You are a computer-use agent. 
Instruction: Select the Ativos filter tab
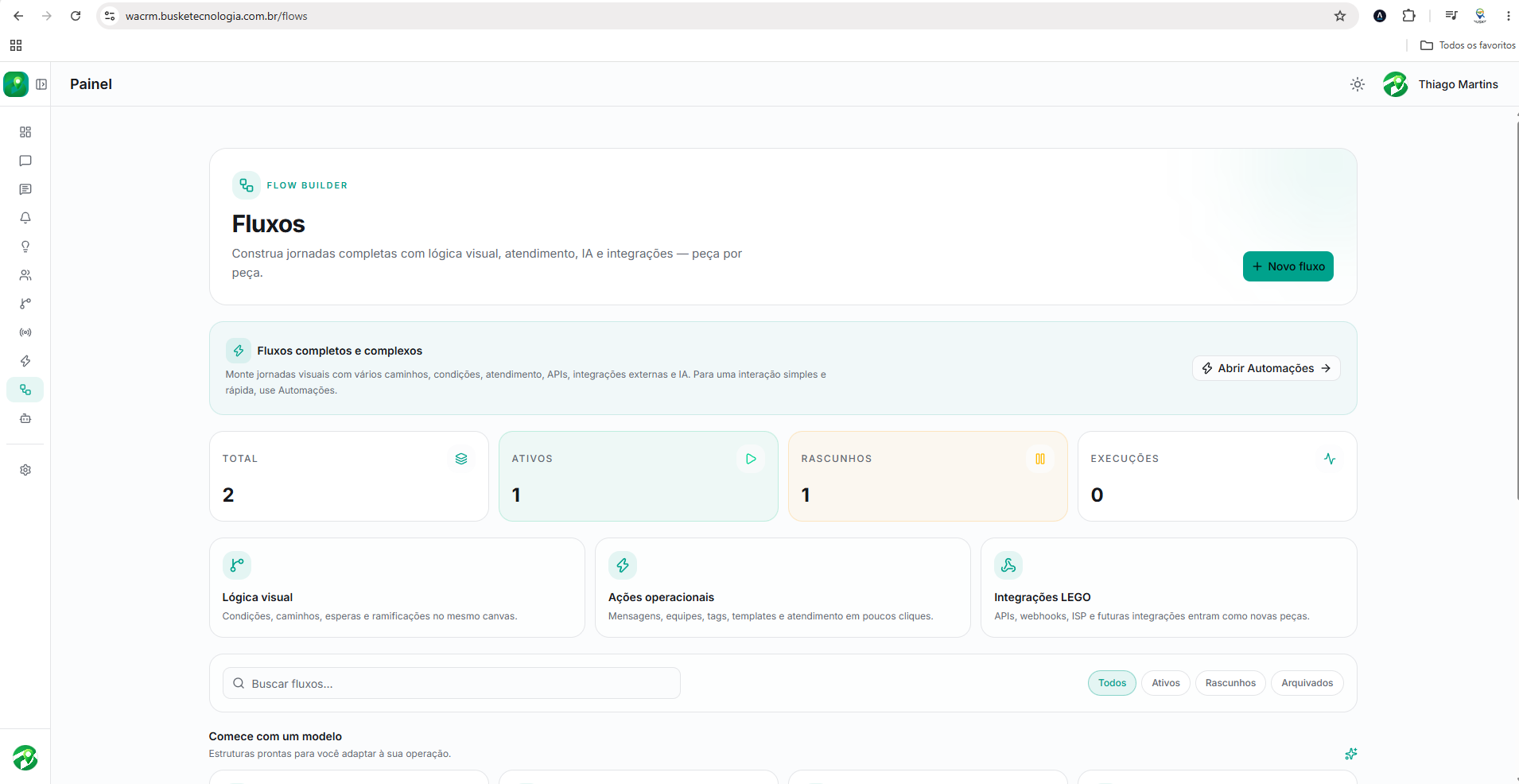(x=1166, y=683)
